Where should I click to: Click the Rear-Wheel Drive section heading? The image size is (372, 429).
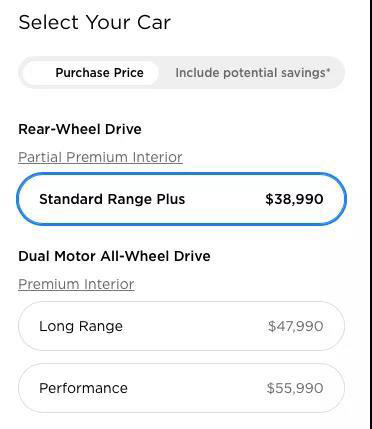point(80,129)
